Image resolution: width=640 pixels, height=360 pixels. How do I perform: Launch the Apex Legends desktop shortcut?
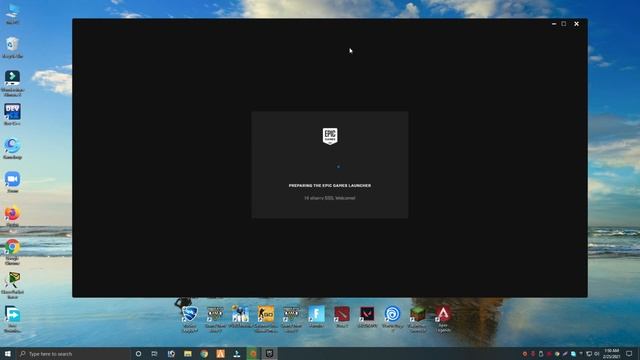pyautogui.click(x=443, y=319)
